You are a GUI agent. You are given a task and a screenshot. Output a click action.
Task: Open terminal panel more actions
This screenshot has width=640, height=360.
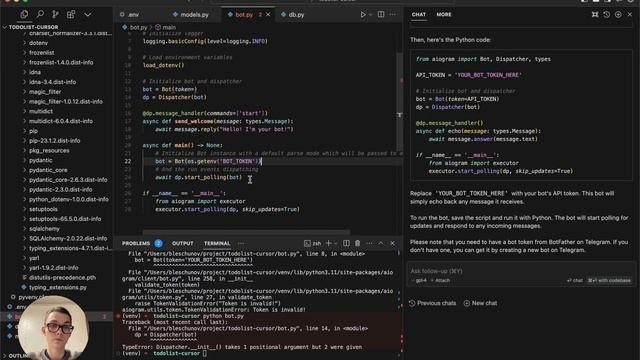click(x=369, y=243)
